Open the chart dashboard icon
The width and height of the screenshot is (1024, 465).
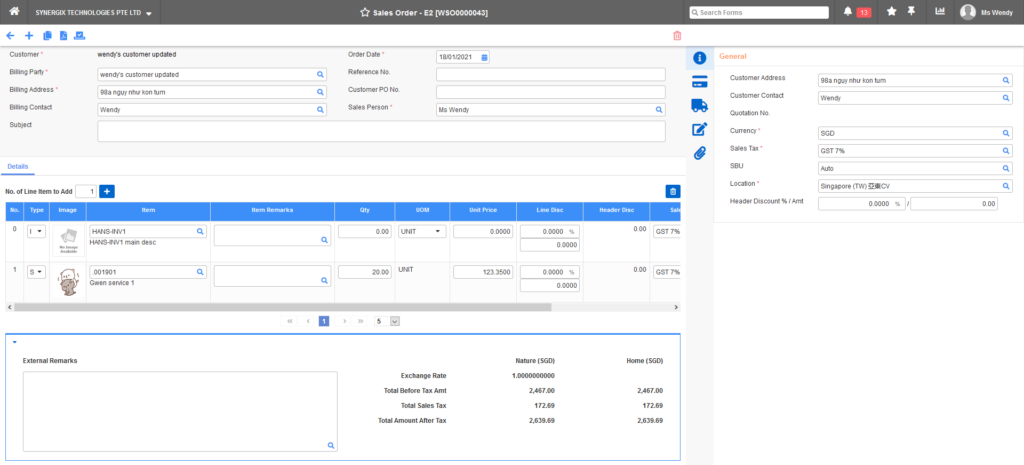940,12
